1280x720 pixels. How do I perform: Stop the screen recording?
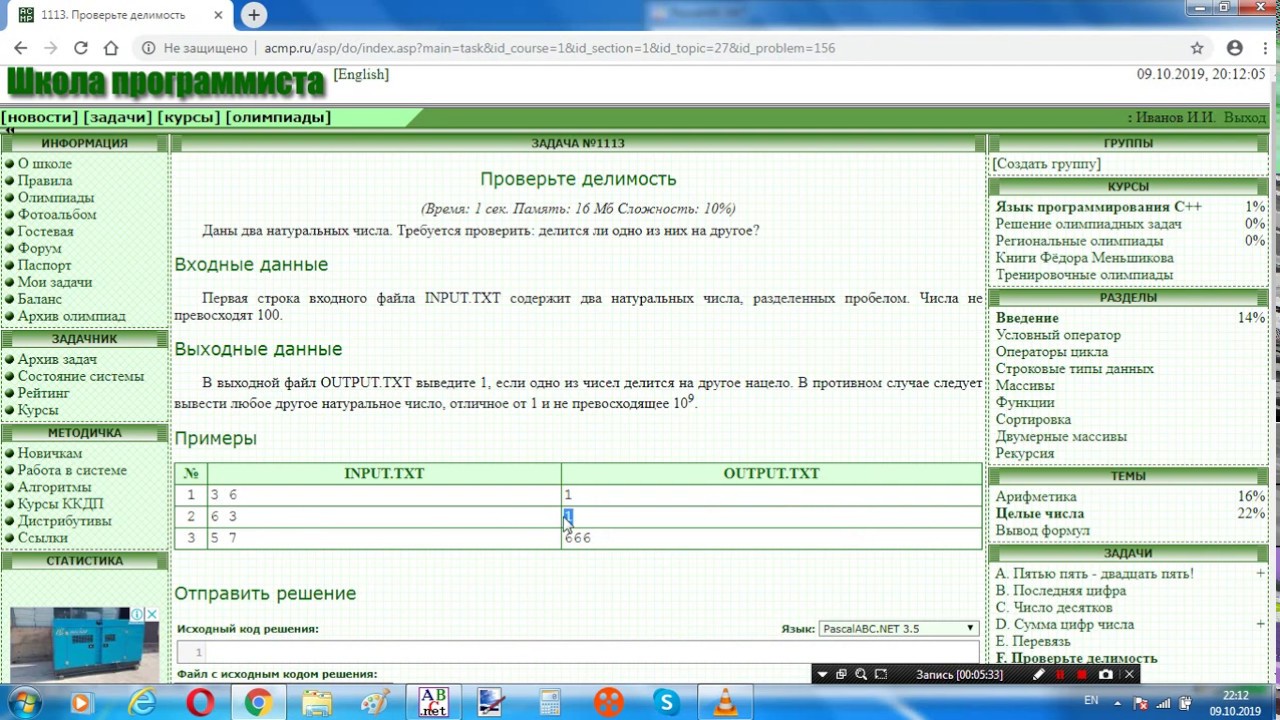click(1082, 675)
